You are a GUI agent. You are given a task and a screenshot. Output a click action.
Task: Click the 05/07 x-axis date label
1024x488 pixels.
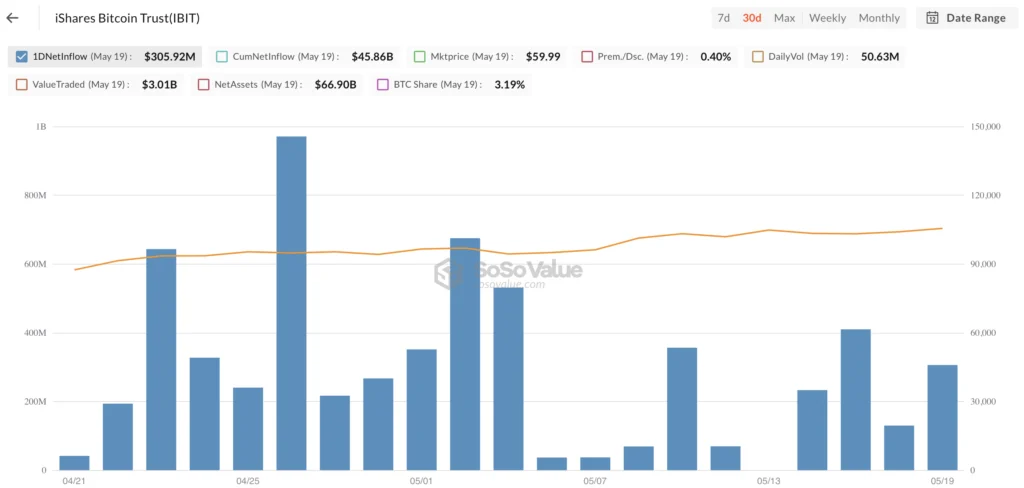tap(595, 481)
